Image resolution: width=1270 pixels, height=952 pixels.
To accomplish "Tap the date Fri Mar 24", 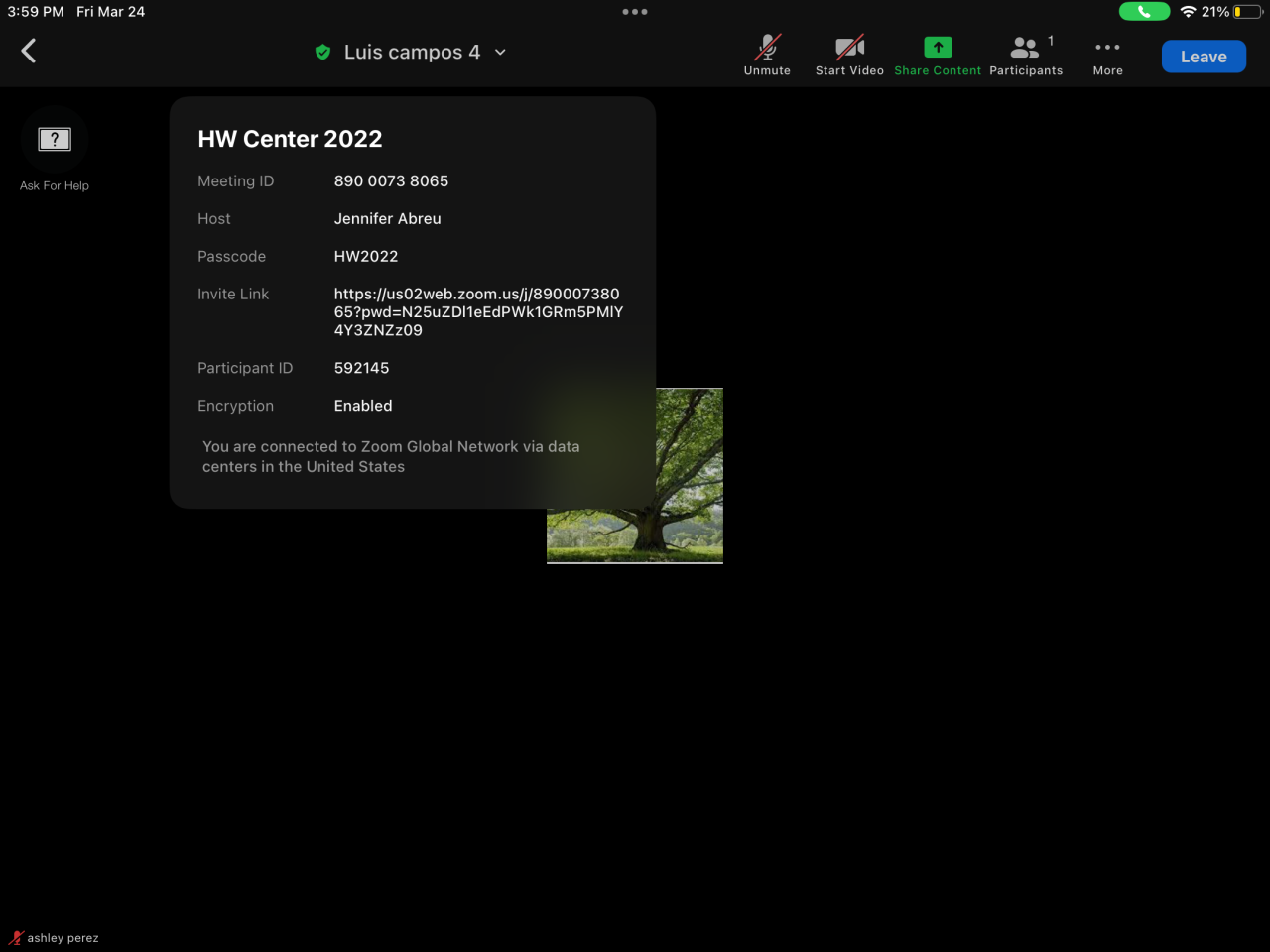I will click(110, 12).
